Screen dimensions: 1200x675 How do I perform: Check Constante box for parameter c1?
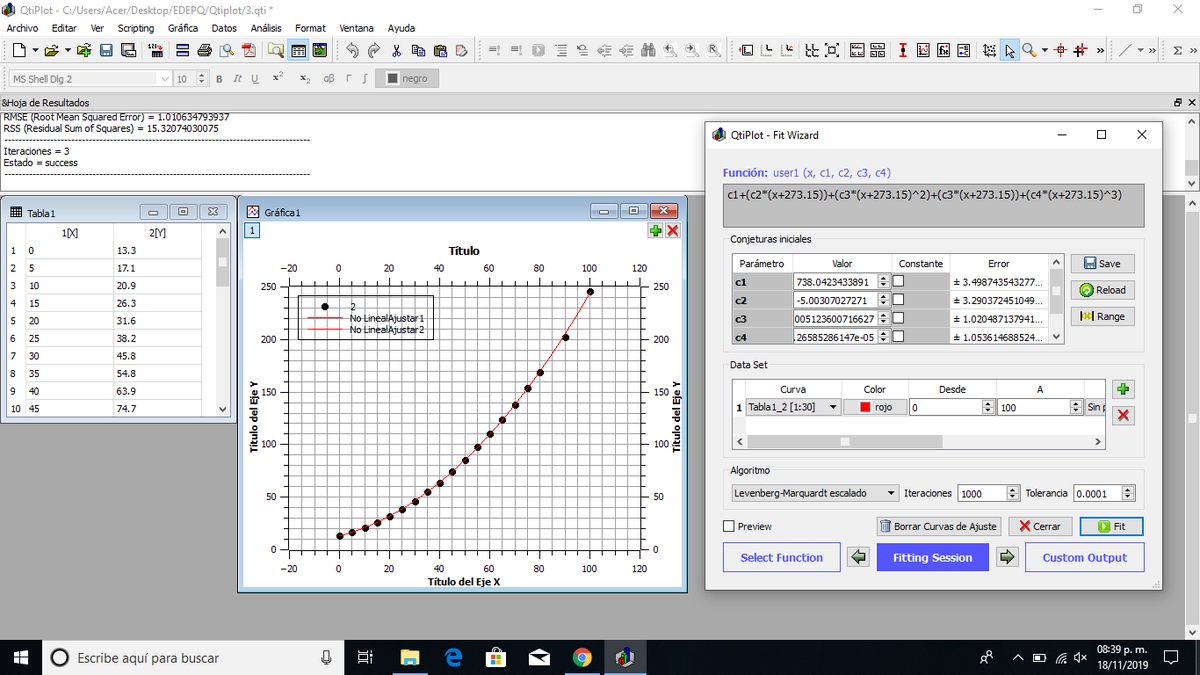(x=897, y=282)
